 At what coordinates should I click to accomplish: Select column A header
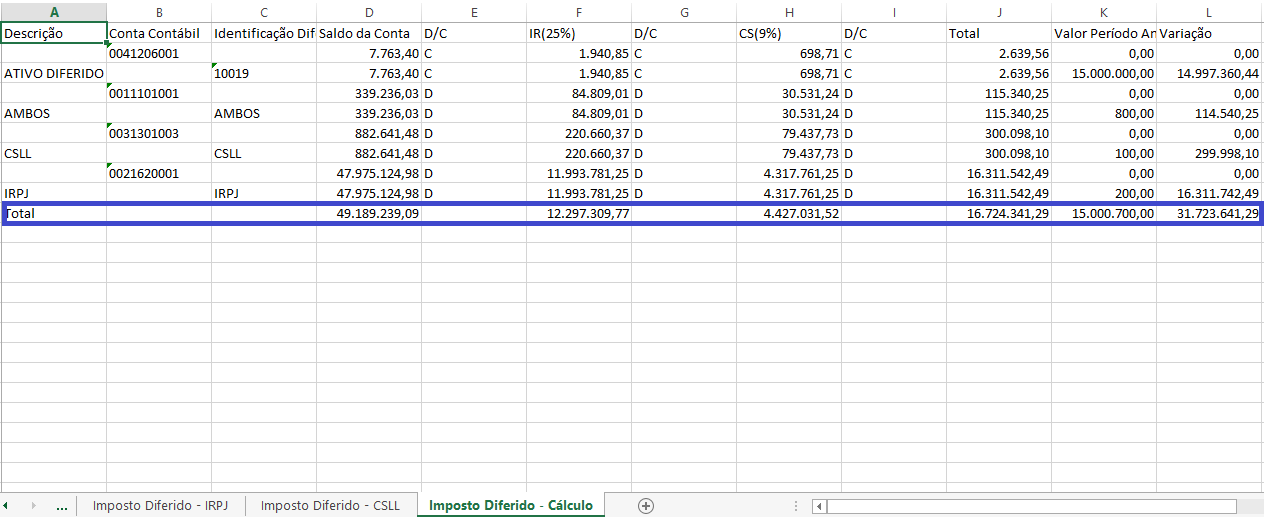tap(54, 12)
